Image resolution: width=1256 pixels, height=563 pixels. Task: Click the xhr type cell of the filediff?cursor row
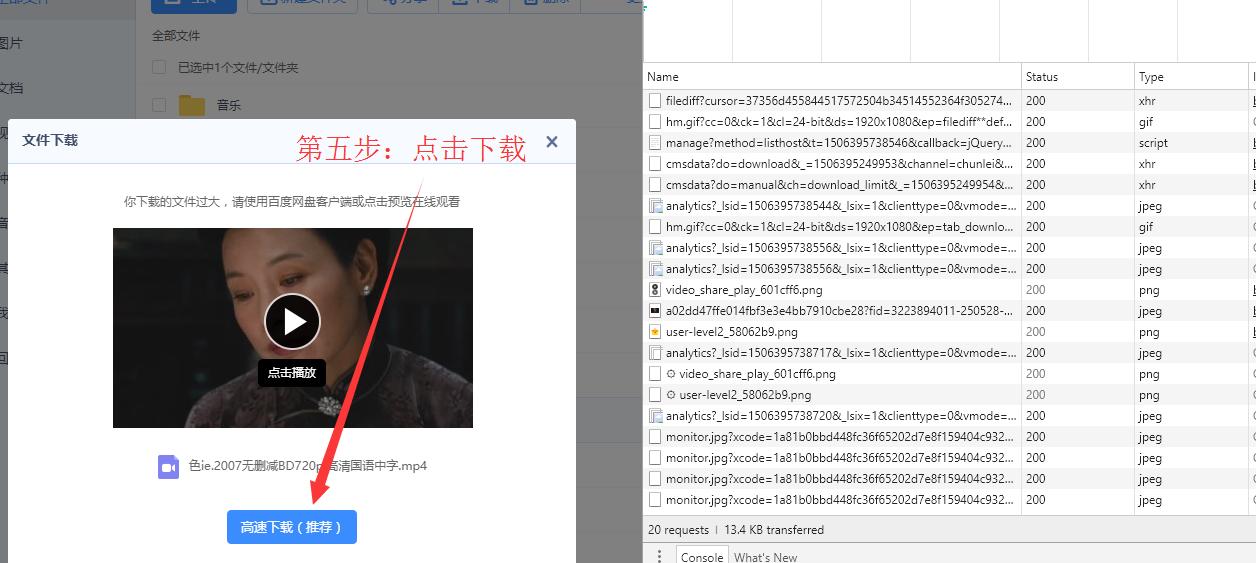tap(1147, 101)
